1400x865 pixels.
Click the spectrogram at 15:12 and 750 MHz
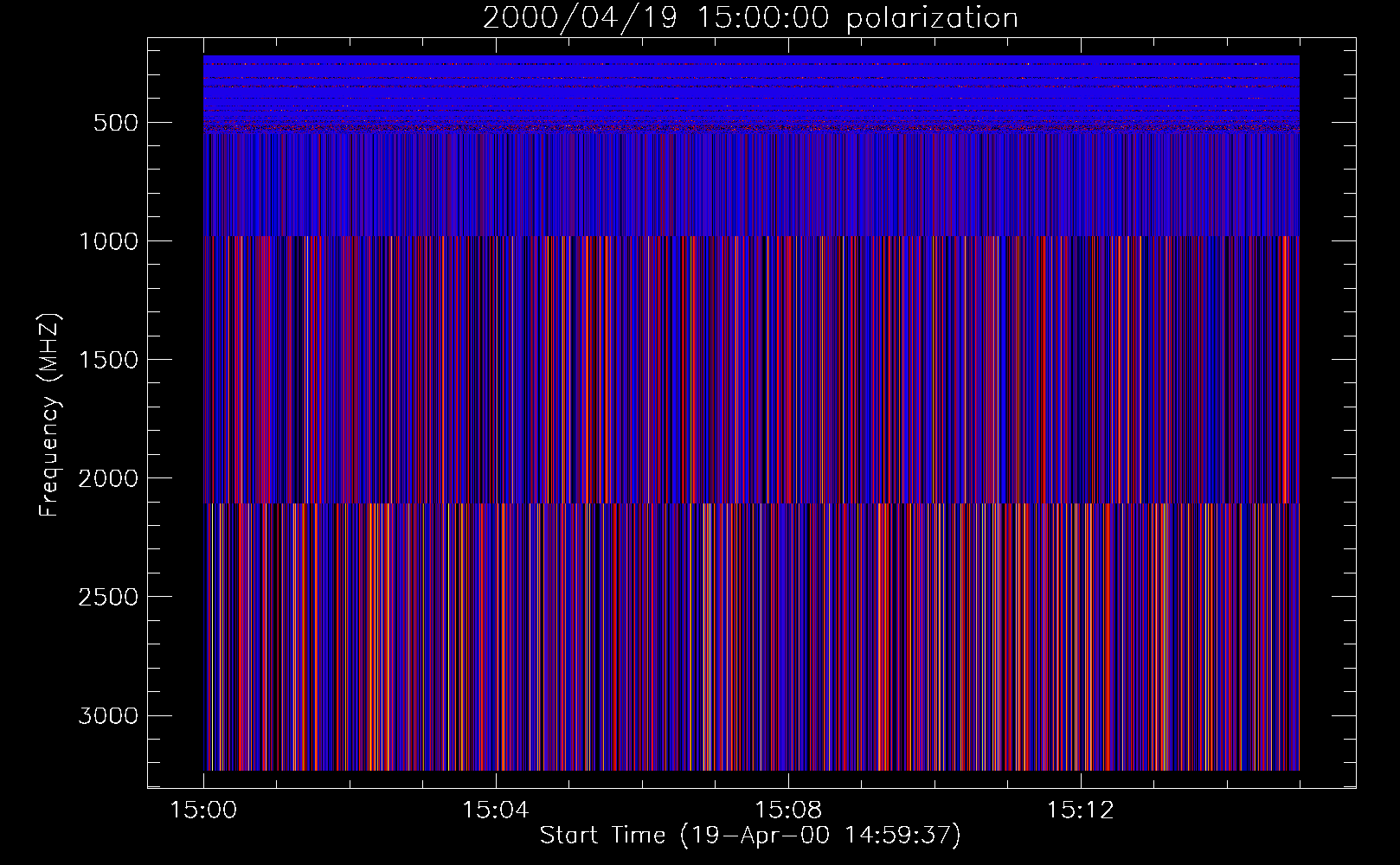(1081, 182)
